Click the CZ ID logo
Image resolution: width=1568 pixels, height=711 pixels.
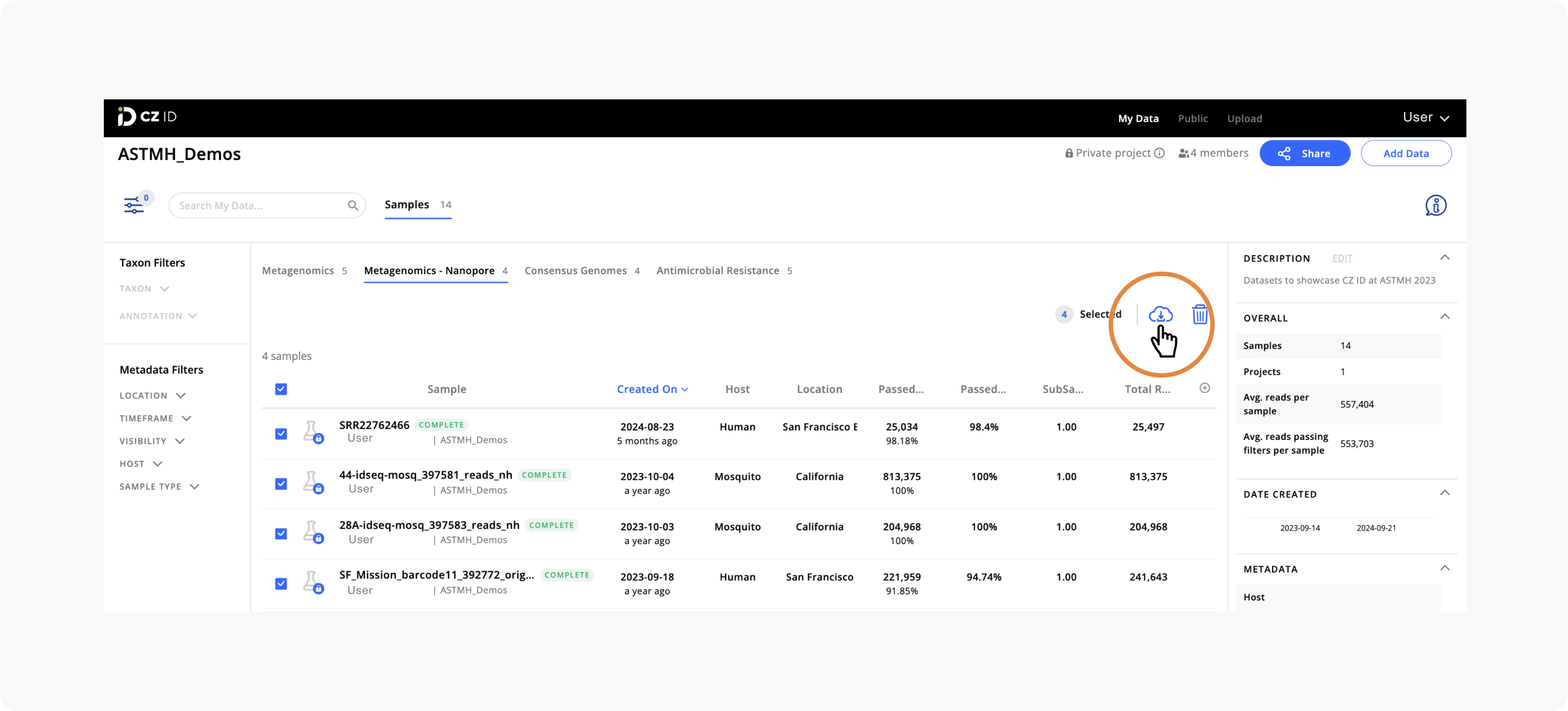click(147, 116)
